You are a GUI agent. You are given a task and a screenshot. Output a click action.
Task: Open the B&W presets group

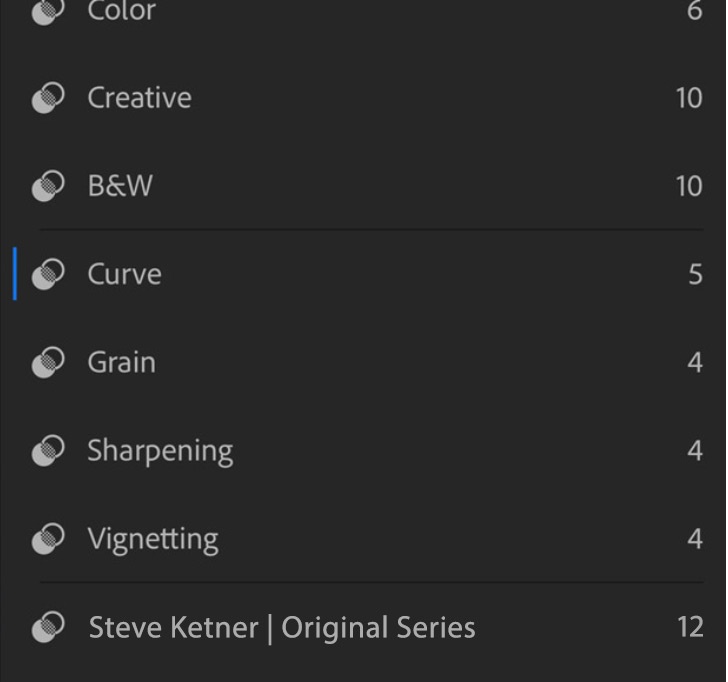pos(120,186)
